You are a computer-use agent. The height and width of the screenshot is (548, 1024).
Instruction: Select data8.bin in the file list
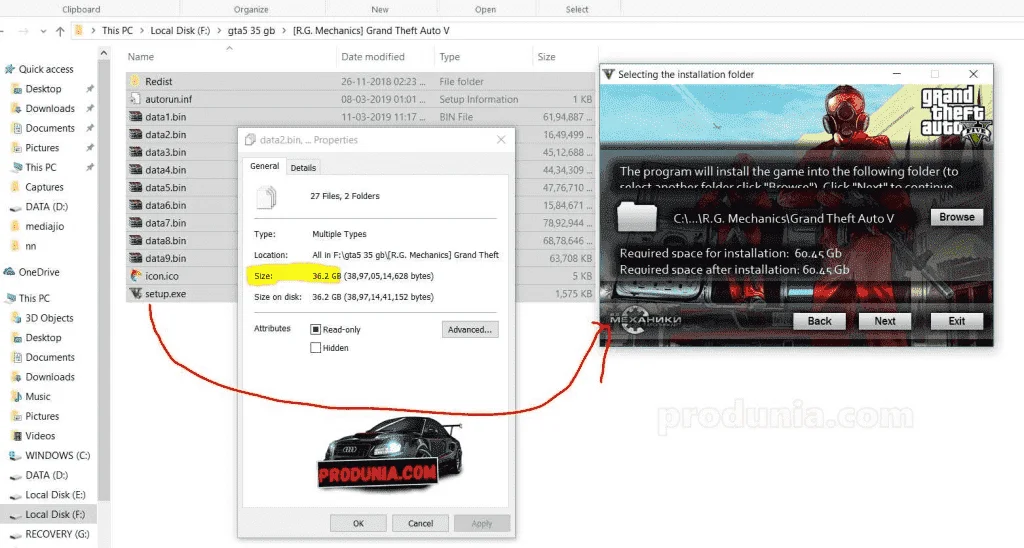point(165,240)
